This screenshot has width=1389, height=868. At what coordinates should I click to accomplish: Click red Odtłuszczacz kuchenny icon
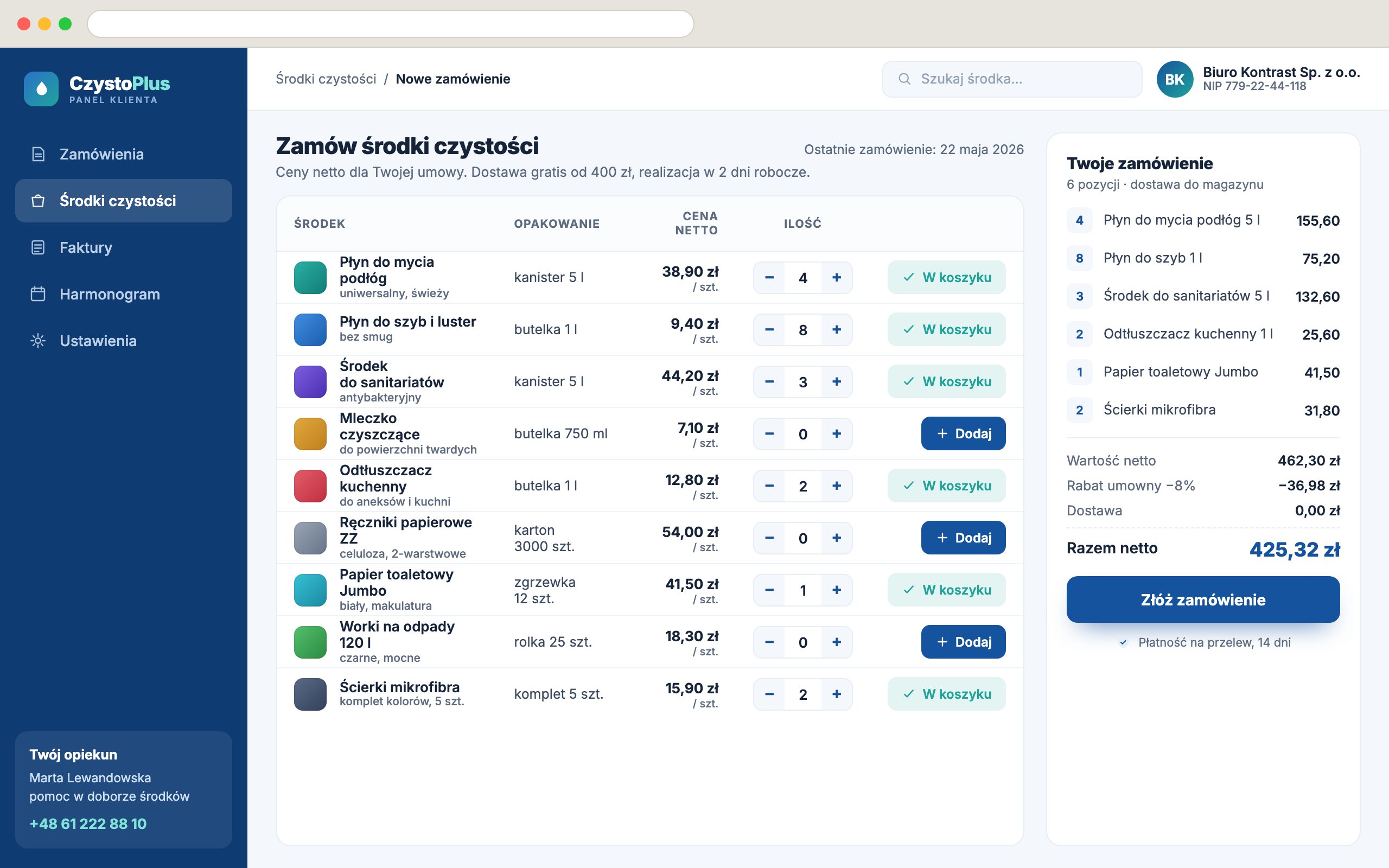(x=310, y=486)
